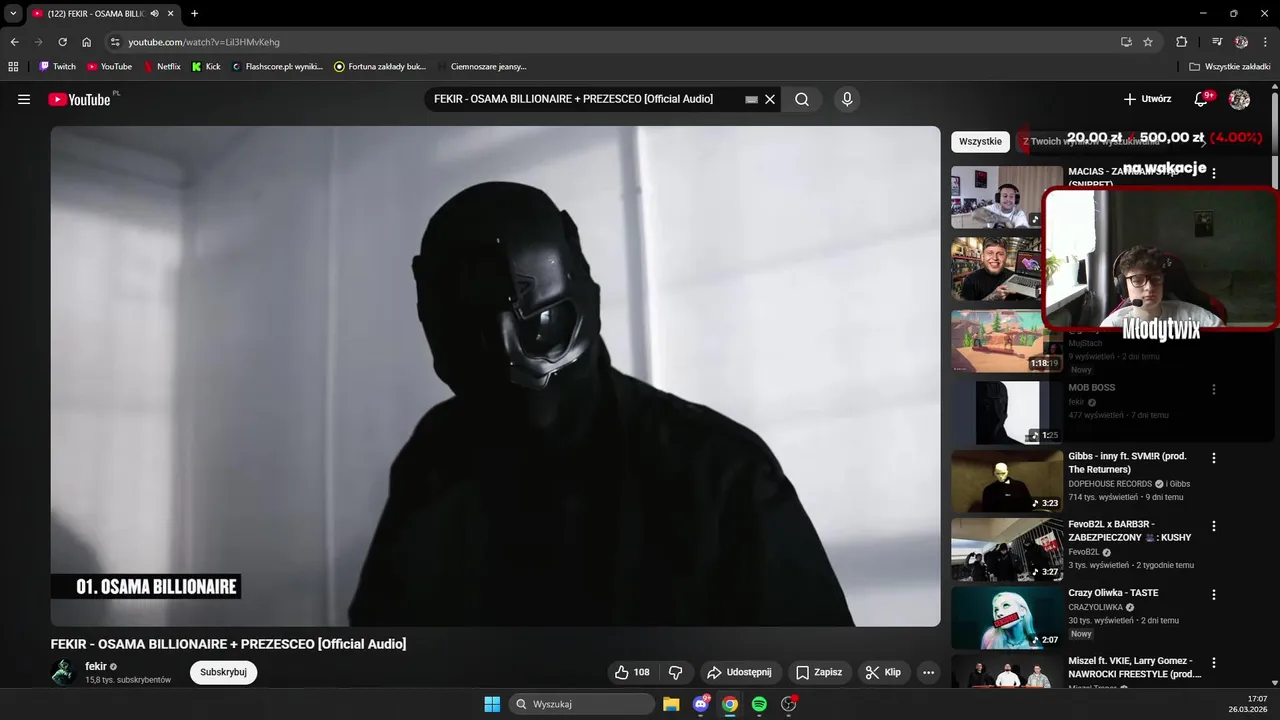Open the fekir channel avatar
The image size is (1280, 720).
pyautogui.click(x=64, y=672)
